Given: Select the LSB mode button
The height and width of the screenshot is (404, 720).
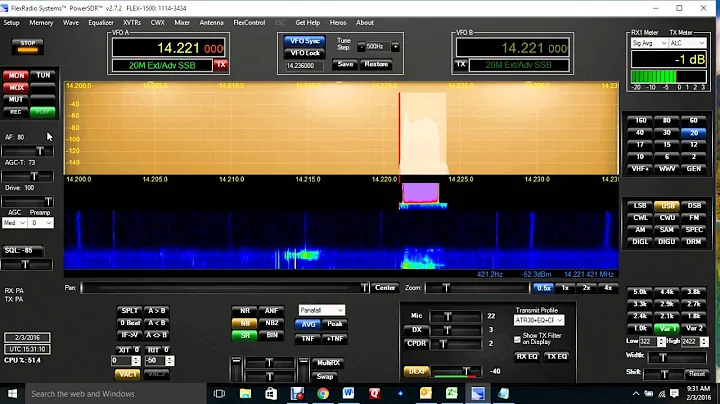Looking at the screenshot, I should tap(640, 206).
